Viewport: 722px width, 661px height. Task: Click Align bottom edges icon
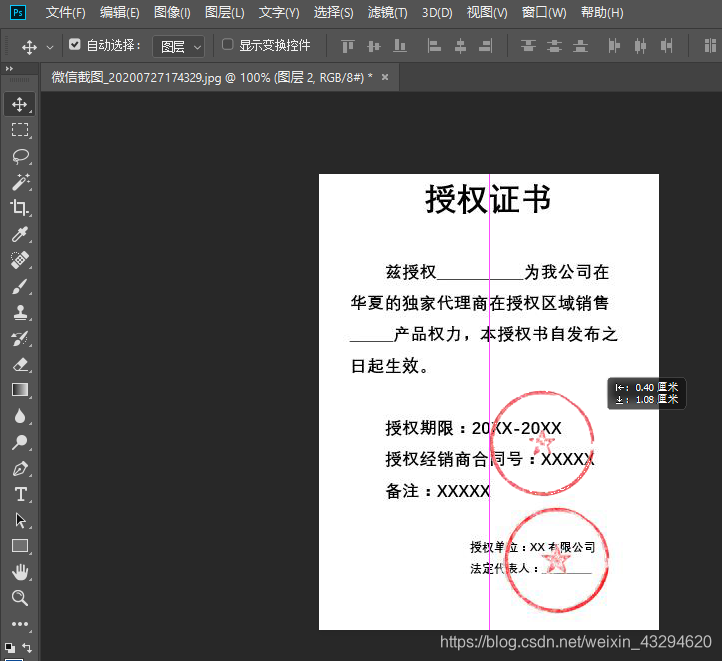[x=400, y=46]
